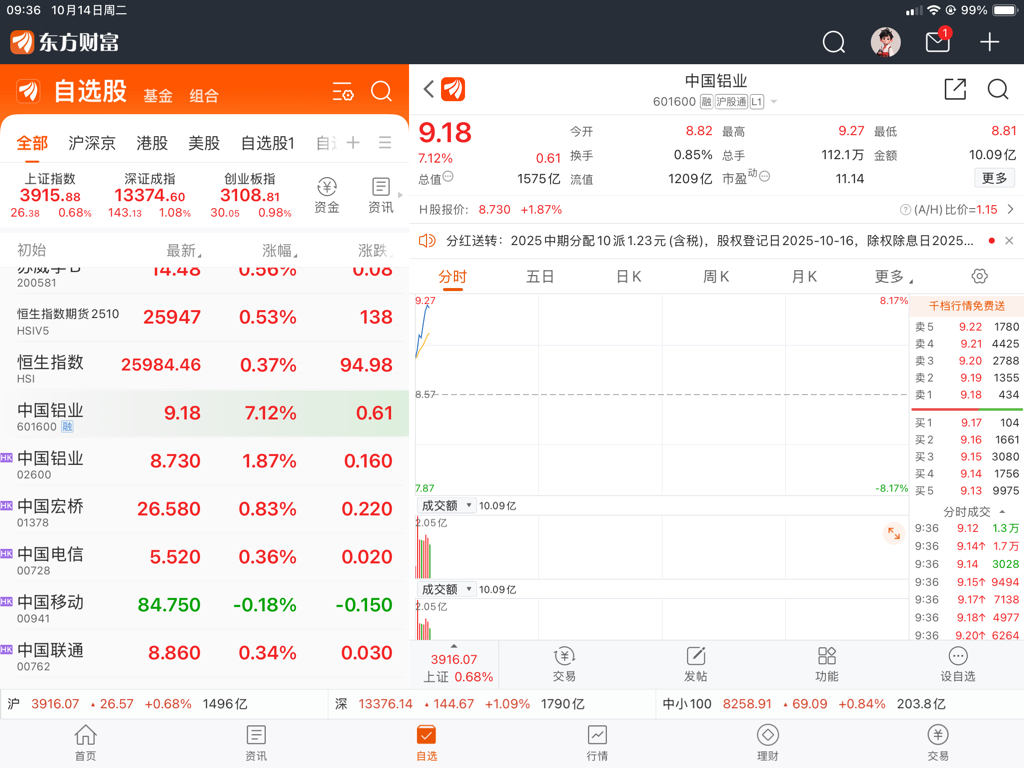Toggle the 初始 sort header
Screen dimensions: 1024x768
[31, 250]
